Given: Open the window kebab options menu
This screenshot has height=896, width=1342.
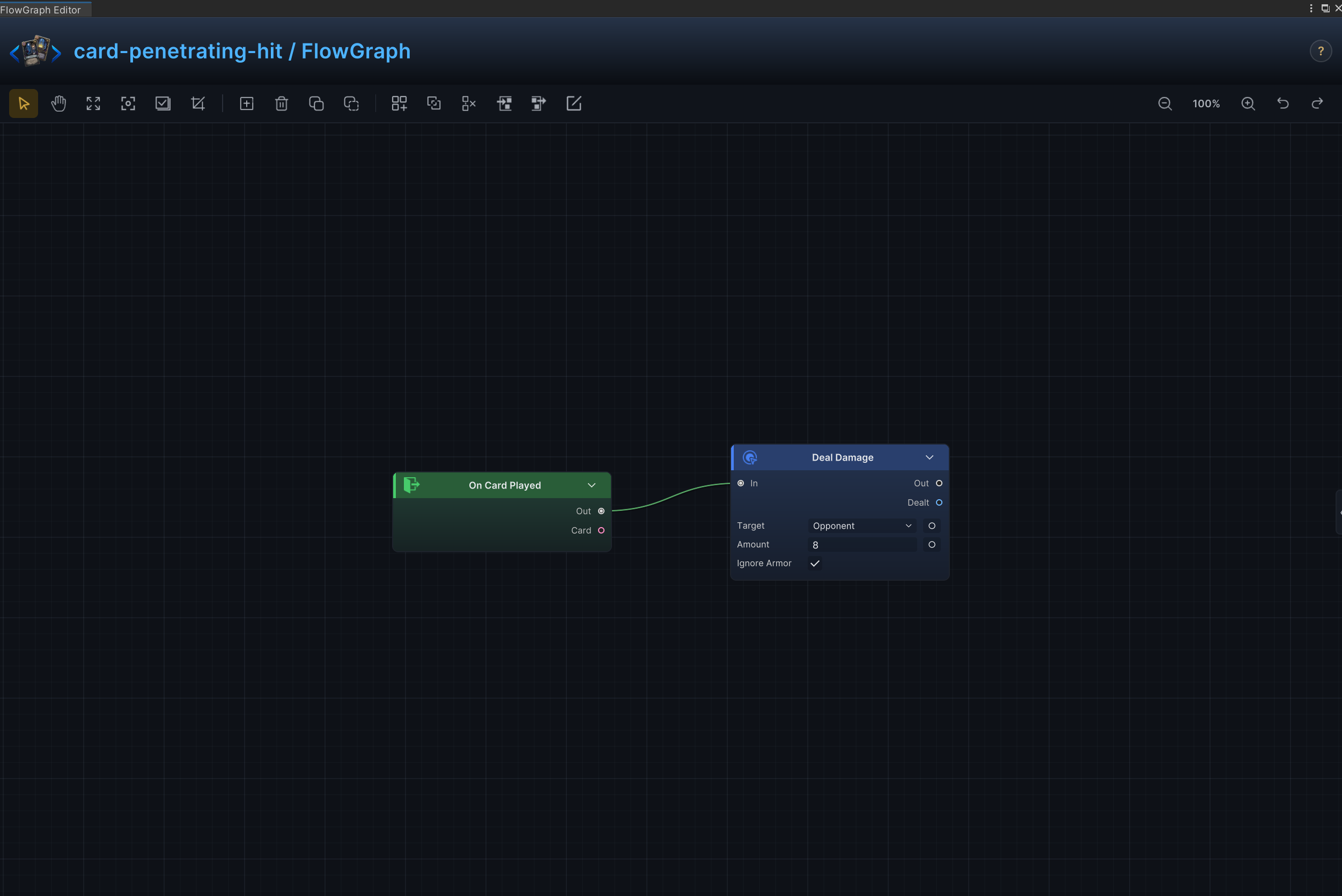Looking at the screenshot, I should [x=1311, y=8].
